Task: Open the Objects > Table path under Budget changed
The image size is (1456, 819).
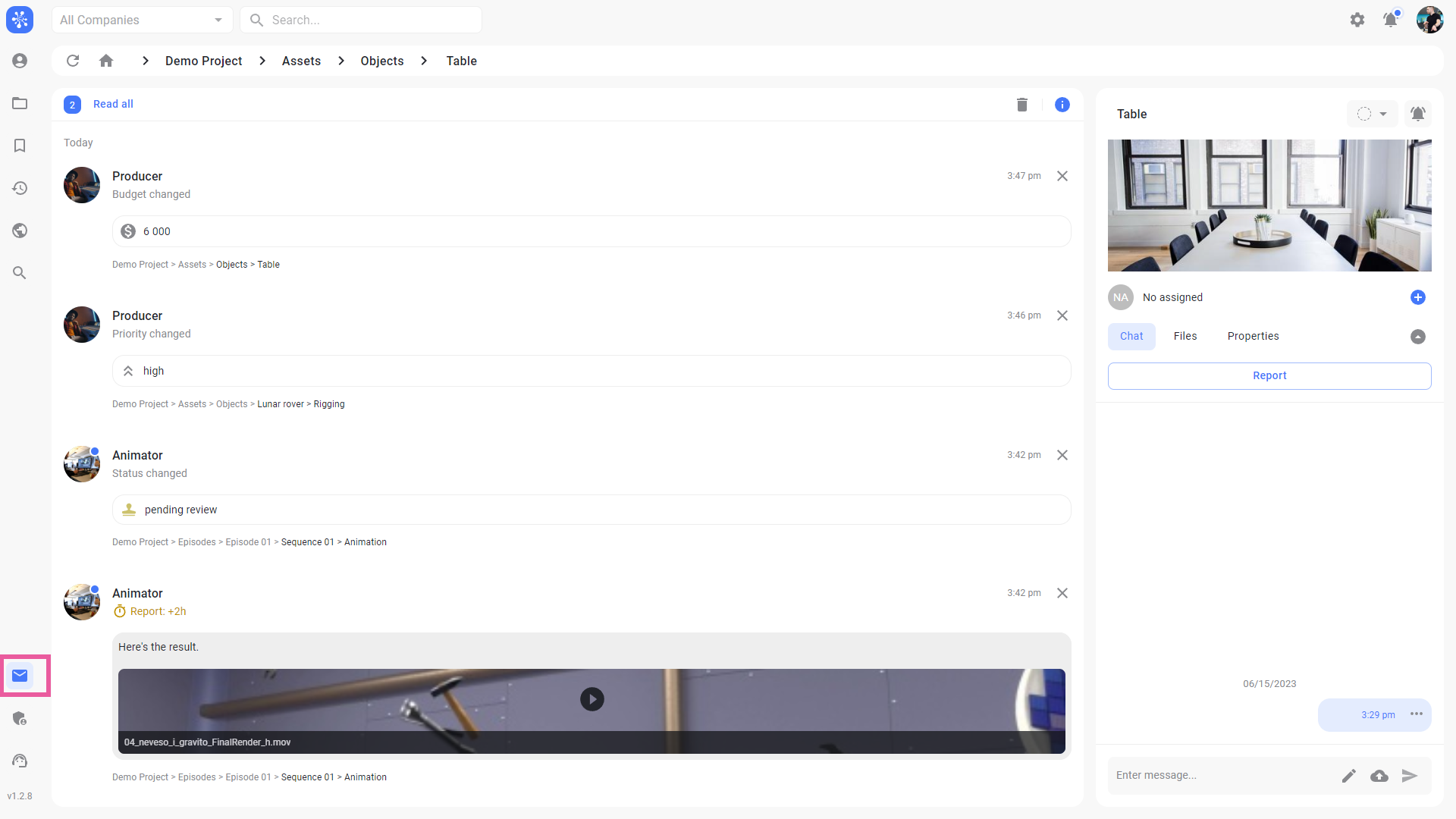Action: coord(248,265)
